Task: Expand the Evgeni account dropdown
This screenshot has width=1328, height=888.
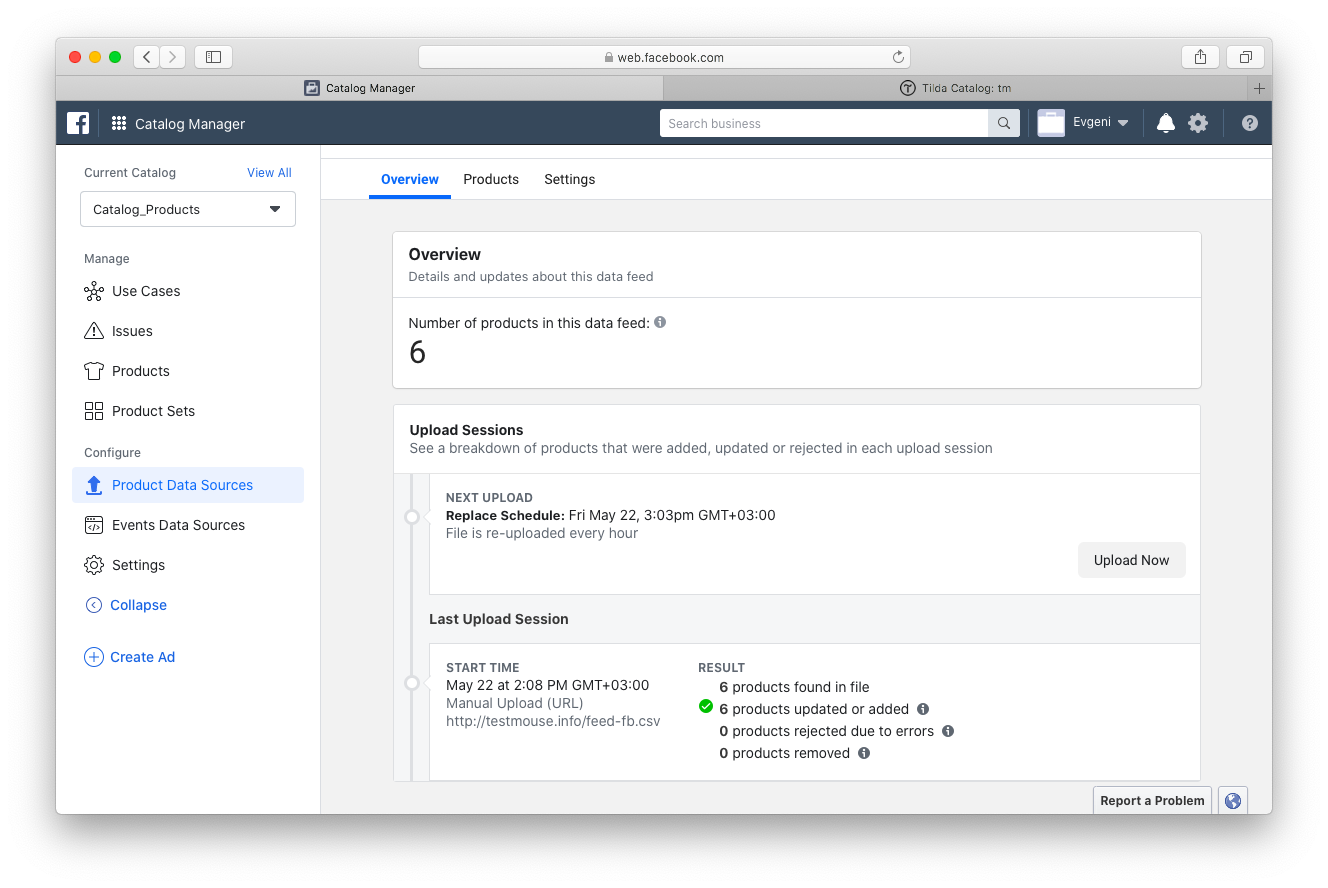Action: tap(1123, 123)
